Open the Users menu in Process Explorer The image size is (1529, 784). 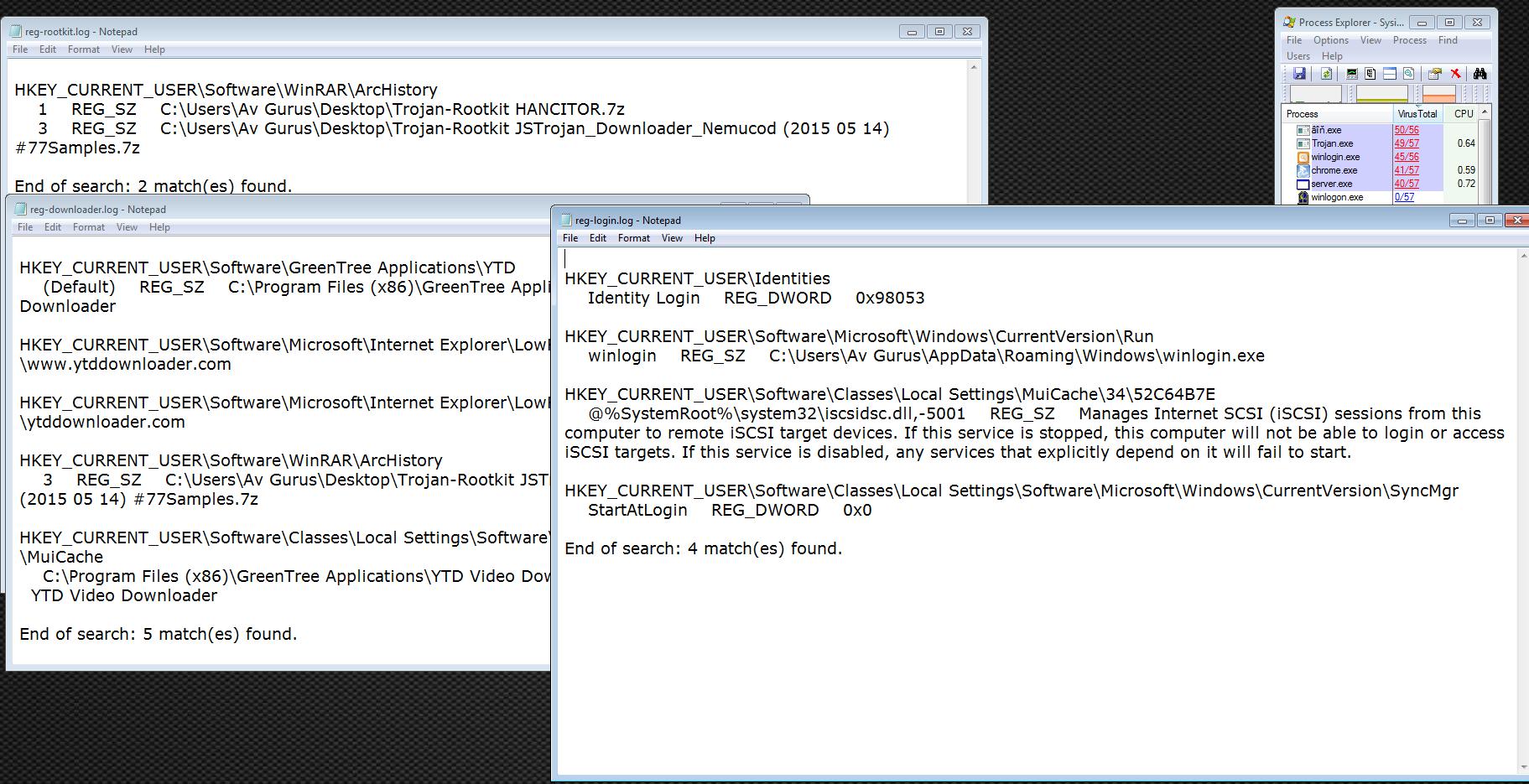click(1298, 56)
